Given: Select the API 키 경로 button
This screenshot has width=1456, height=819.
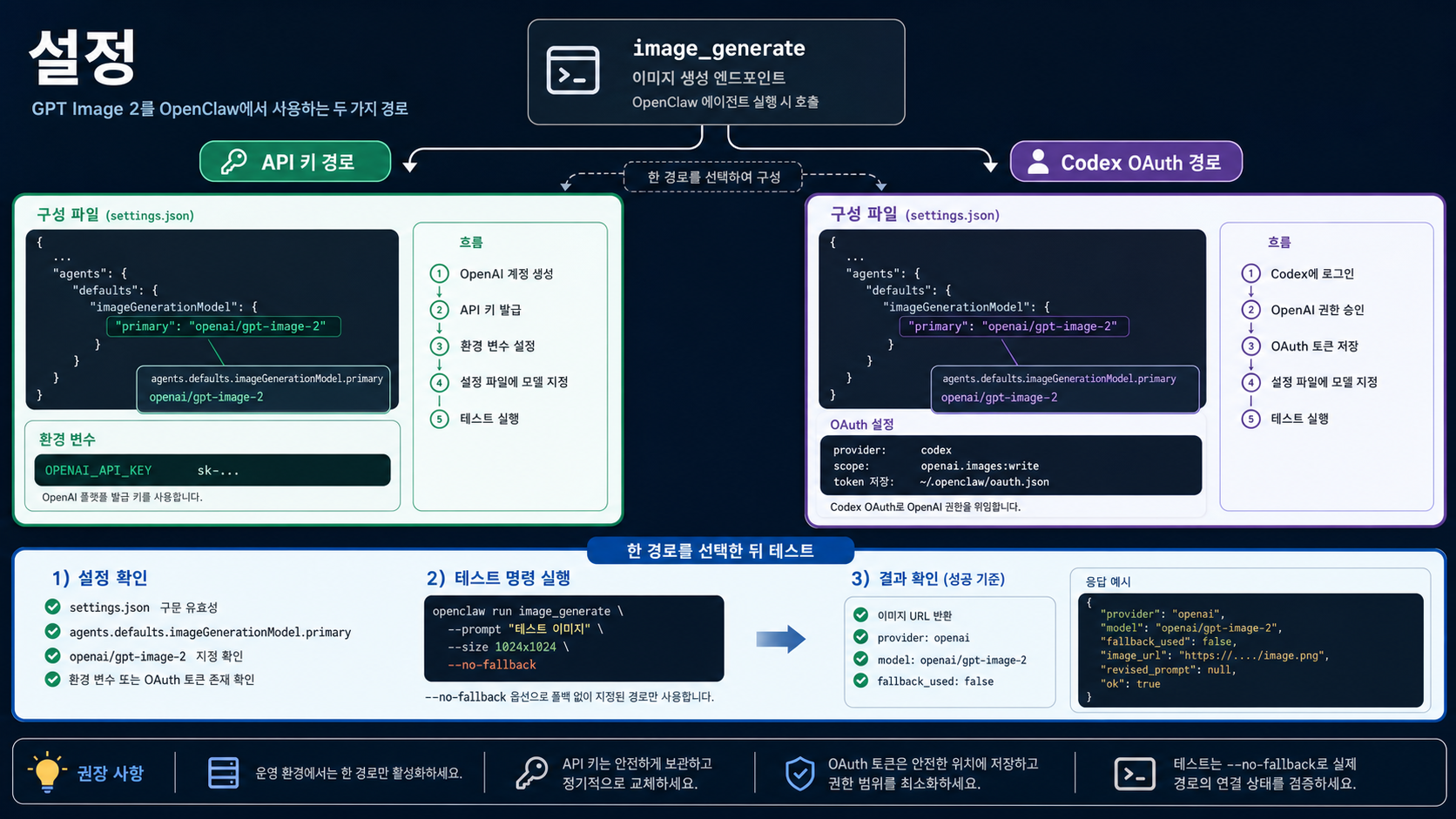Looking at the screenshot, I should click(x=295, y=162).
